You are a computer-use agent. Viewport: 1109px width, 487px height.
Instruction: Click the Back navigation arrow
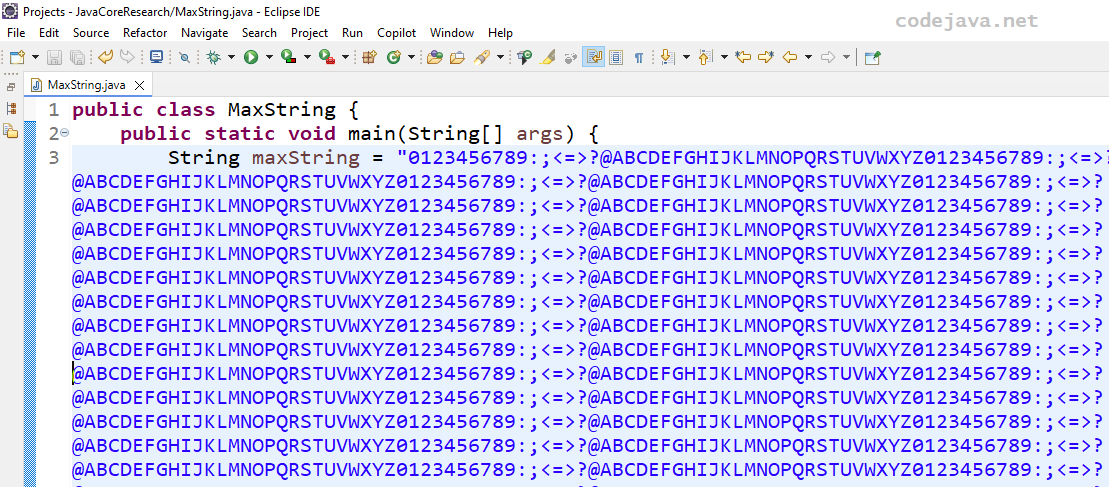(x=790, y=57)
